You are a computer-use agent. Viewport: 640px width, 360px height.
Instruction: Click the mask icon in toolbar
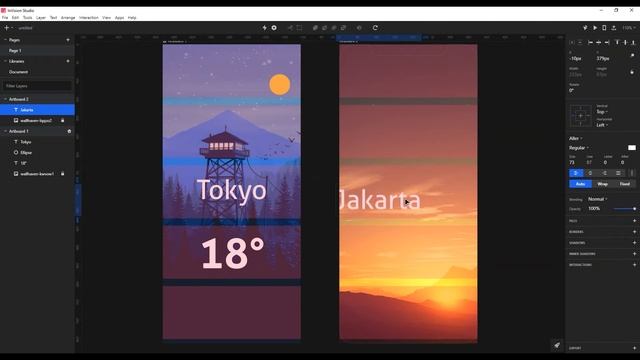tap(359, 28)
